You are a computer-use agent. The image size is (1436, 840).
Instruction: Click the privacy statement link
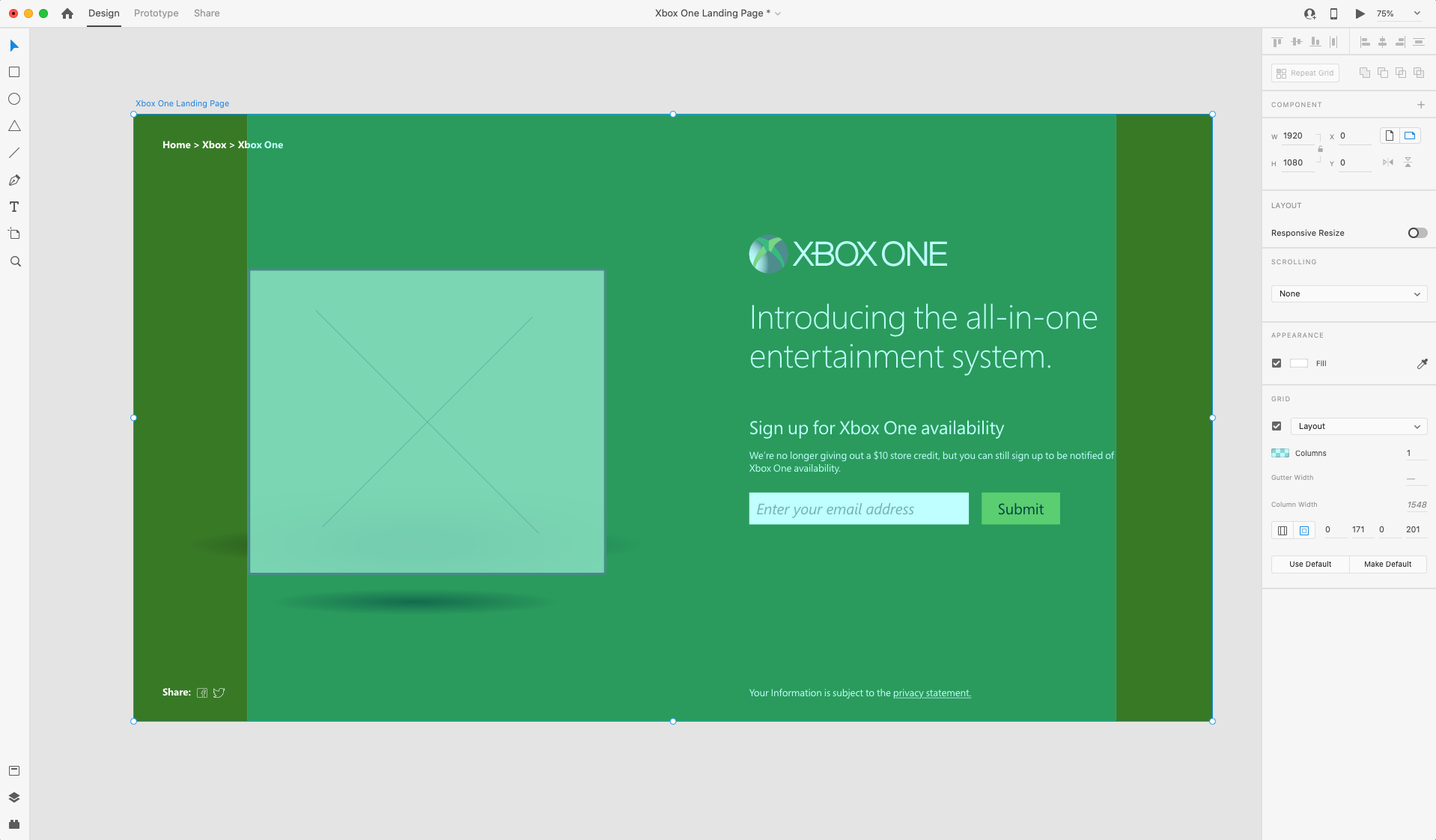tap(932, 693)
